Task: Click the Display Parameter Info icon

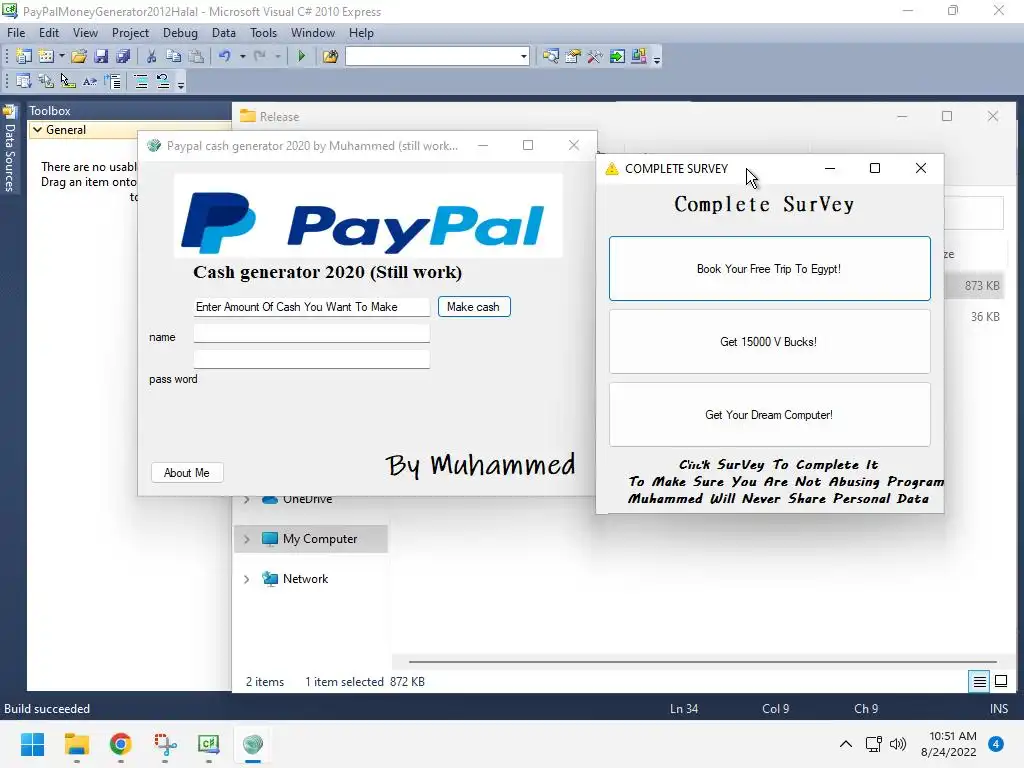Action: click(x=46, y=81)
